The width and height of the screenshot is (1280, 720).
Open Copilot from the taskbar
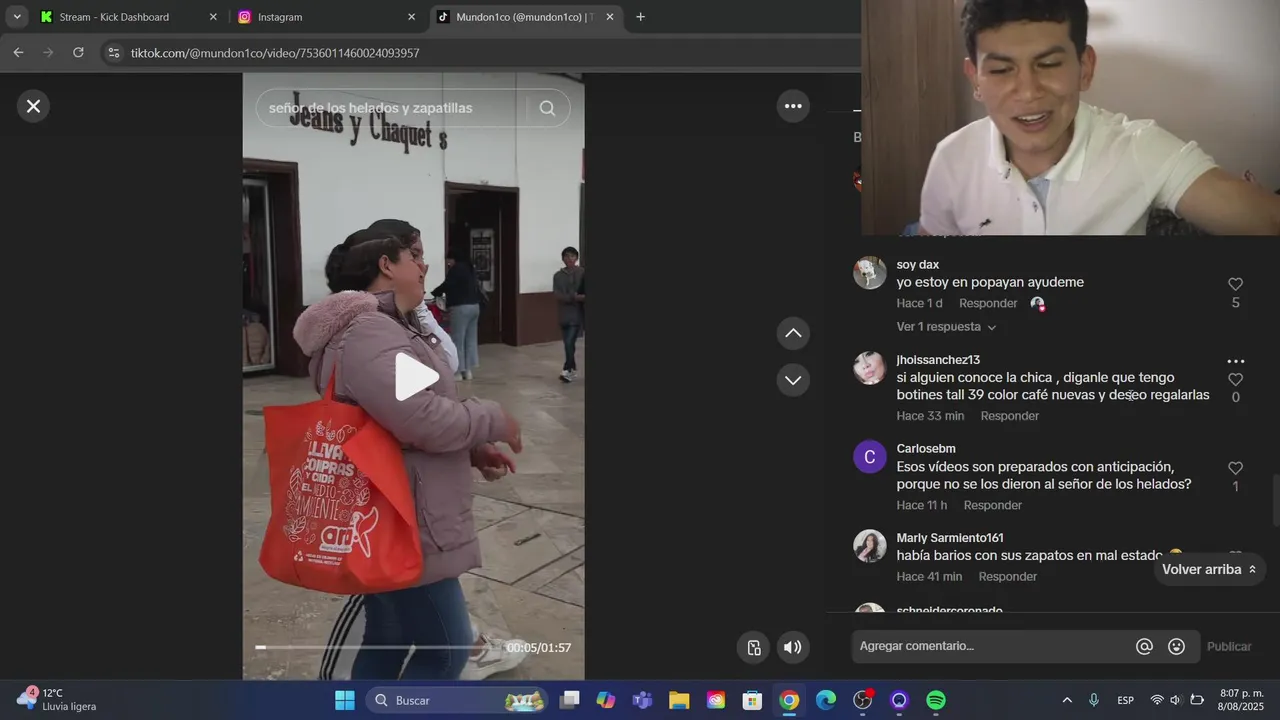point(605,700)
